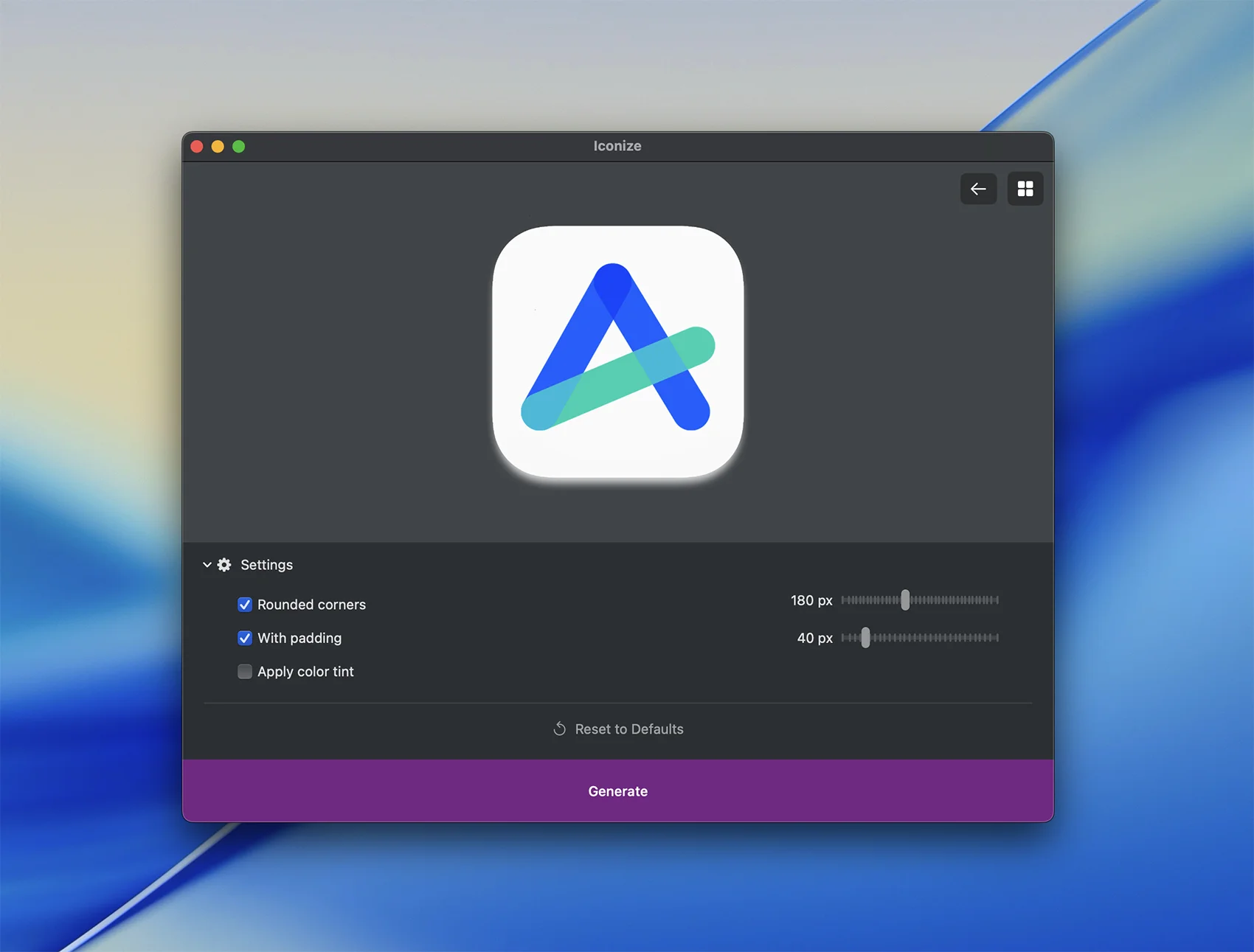Click the rounded corners radius slider handle
The height and width of the screenshot is (952, 1254).
coord(905,600)
